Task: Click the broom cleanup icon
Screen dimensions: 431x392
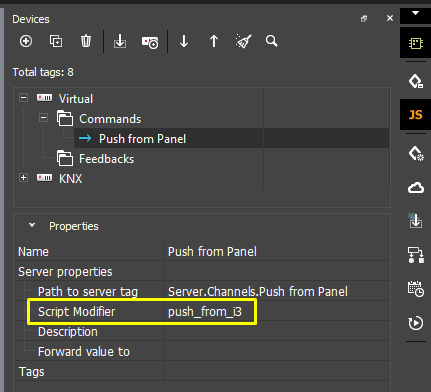Action: tap(244, 41)
